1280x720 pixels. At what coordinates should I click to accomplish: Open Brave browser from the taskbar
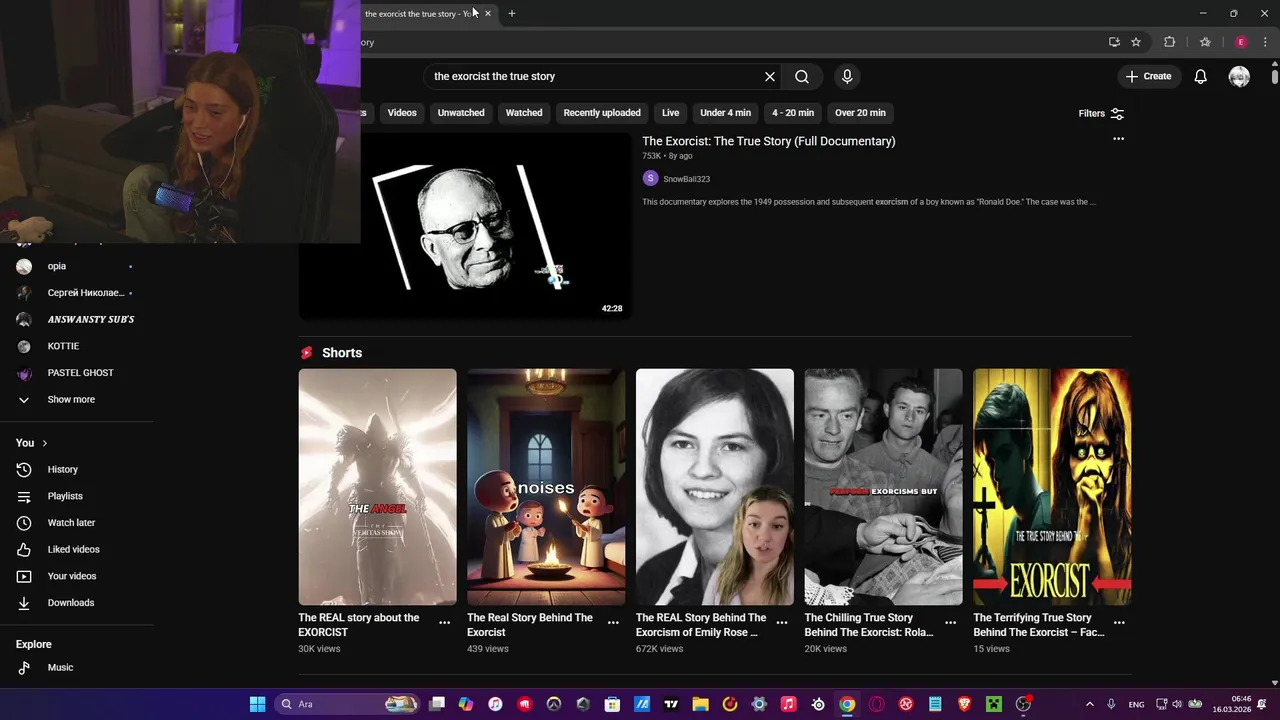(964, 704)
